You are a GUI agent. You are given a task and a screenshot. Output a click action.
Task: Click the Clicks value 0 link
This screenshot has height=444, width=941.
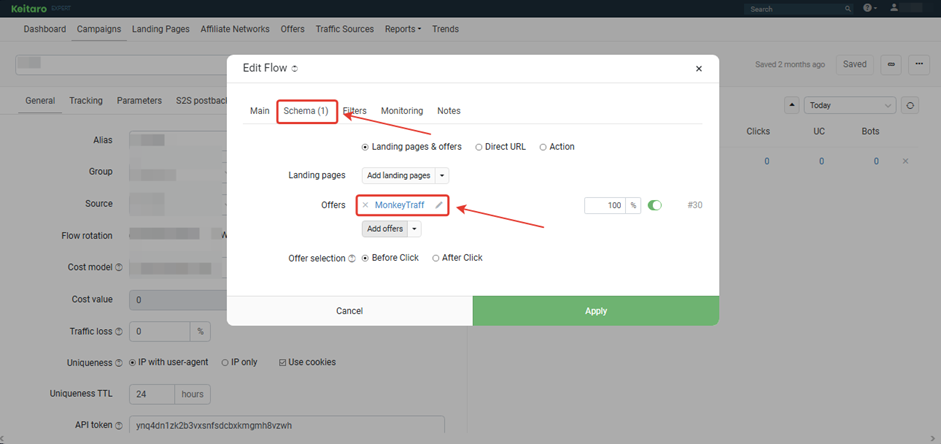(x=767, y=161)
